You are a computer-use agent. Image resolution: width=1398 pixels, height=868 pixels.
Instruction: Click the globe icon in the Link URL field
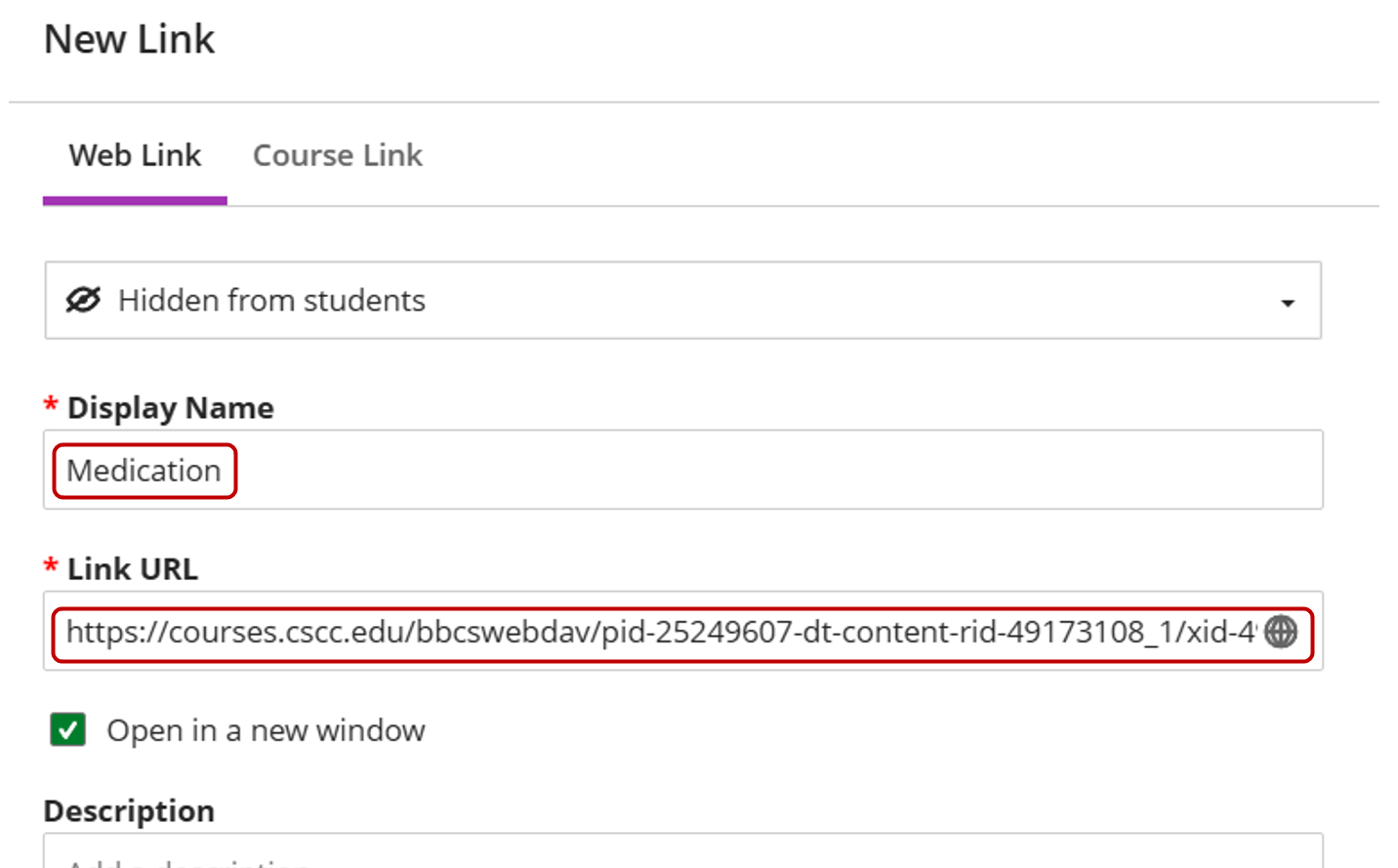[1282, 633]
